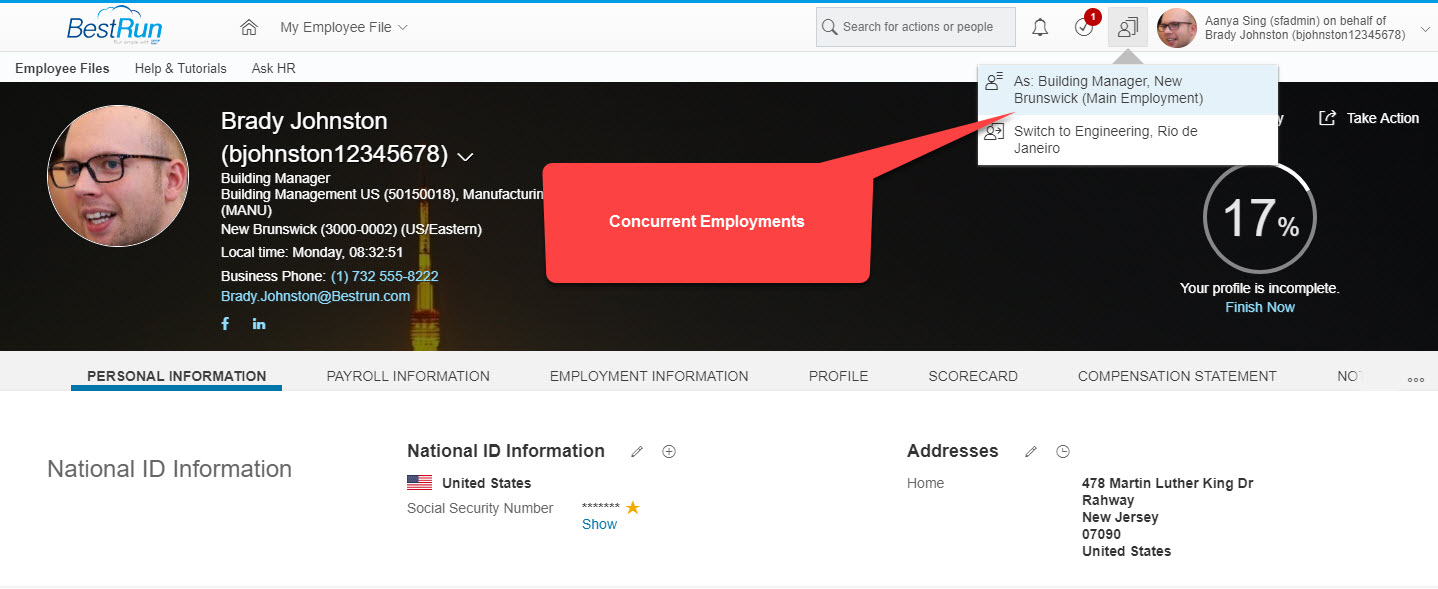Click the Building Manager job title text
The height and width of the screenshot is (589, 1438).
(275, 178)
